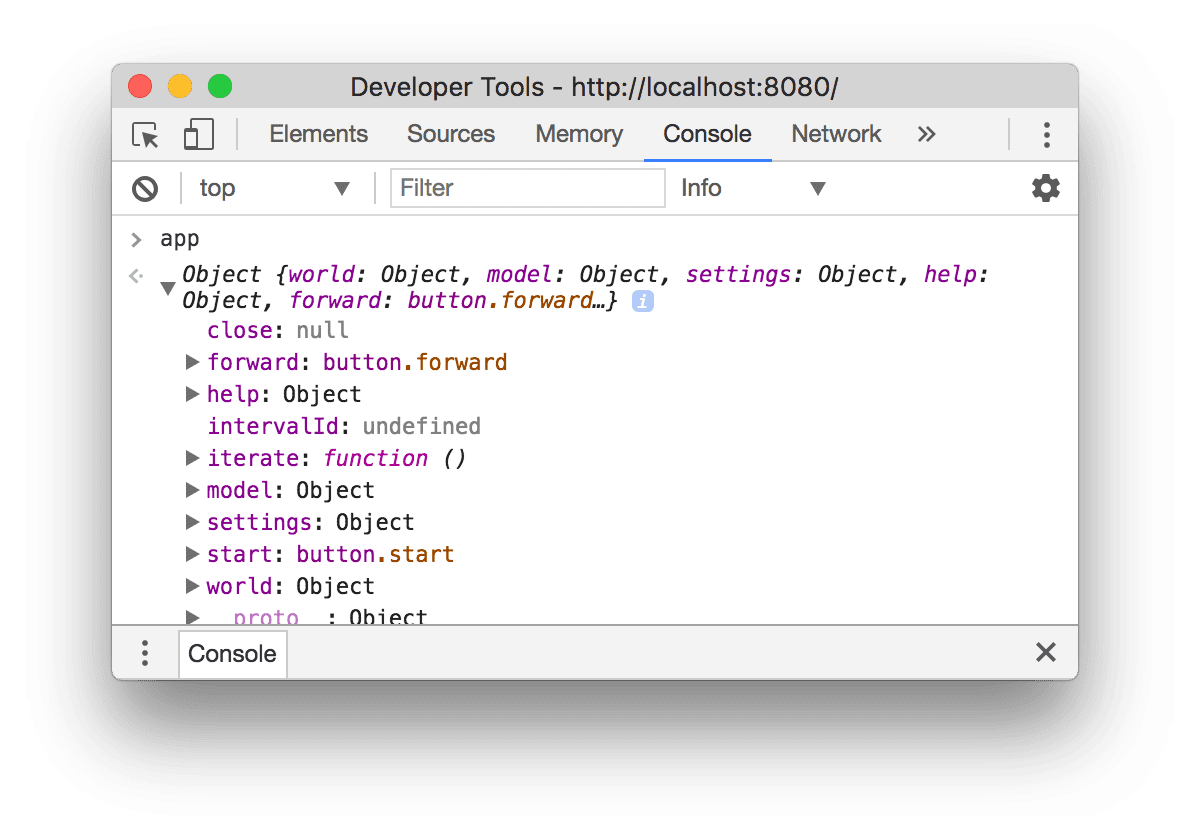
Task: Switch to the Network tab
Action: point(836,134)
